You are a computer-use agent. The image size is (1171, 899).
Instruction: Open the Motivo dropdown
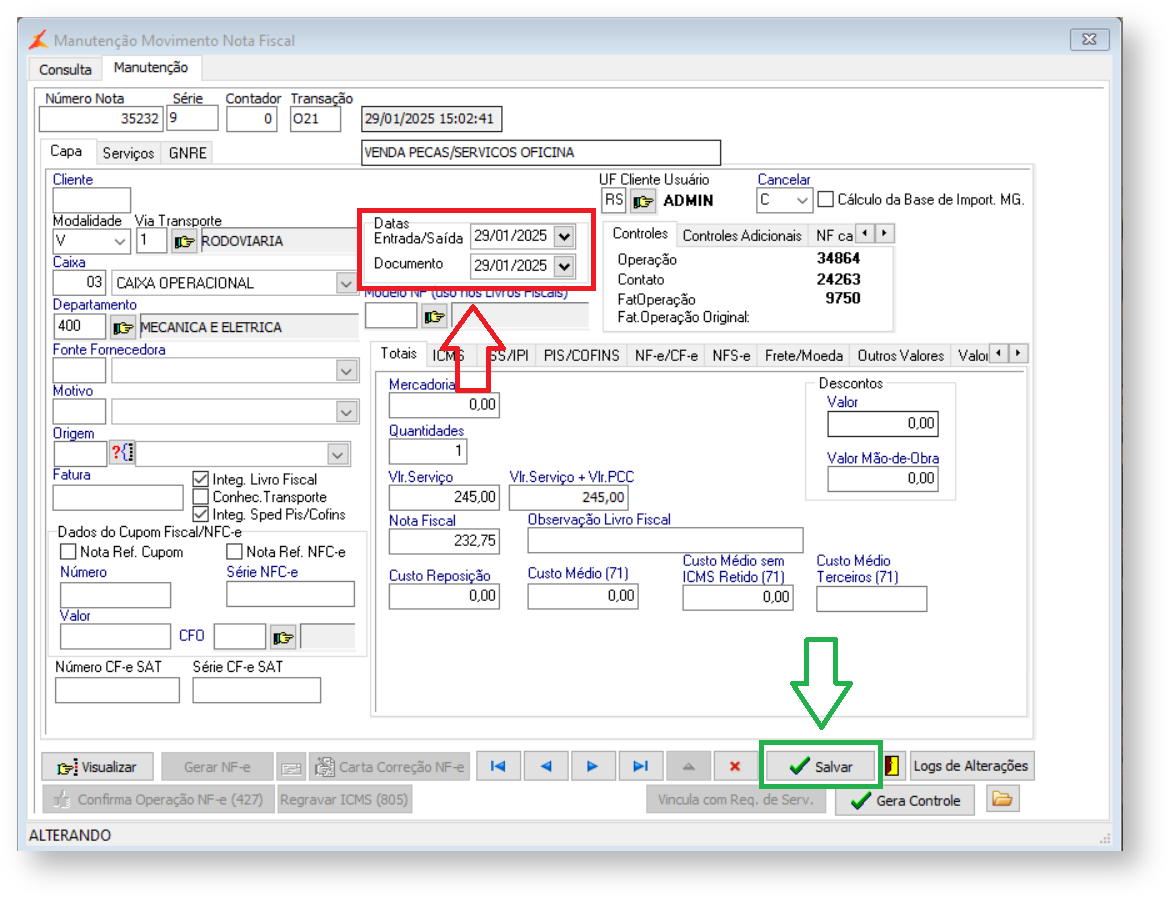pos(346,411)
